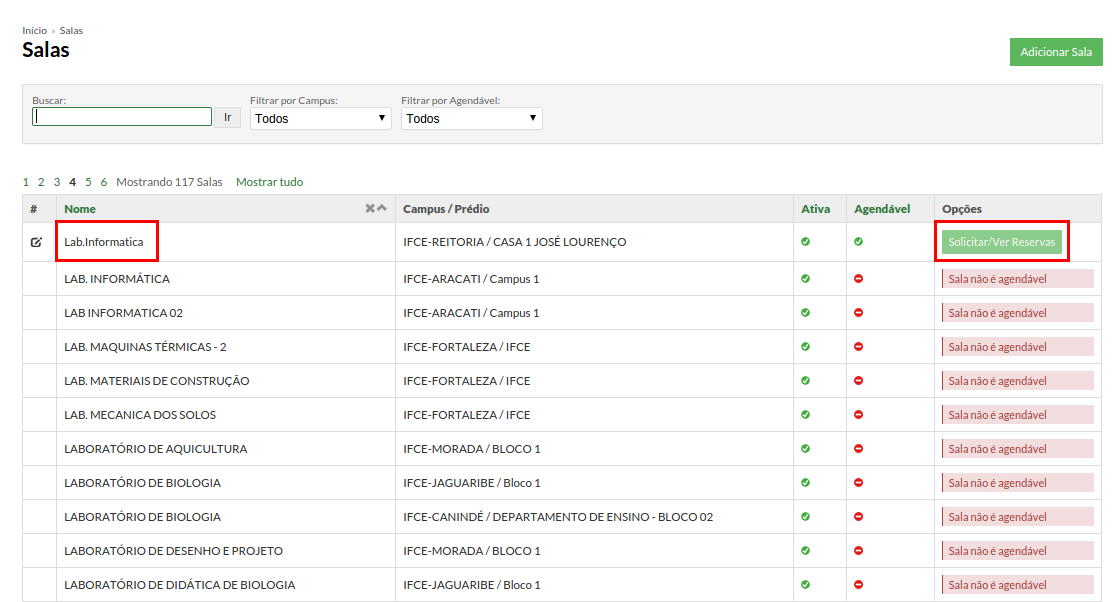Click 'Sala não é agendável' for LAB. INFORMÁTICA
The image size is (1119, 602).
pos(1018,279)
